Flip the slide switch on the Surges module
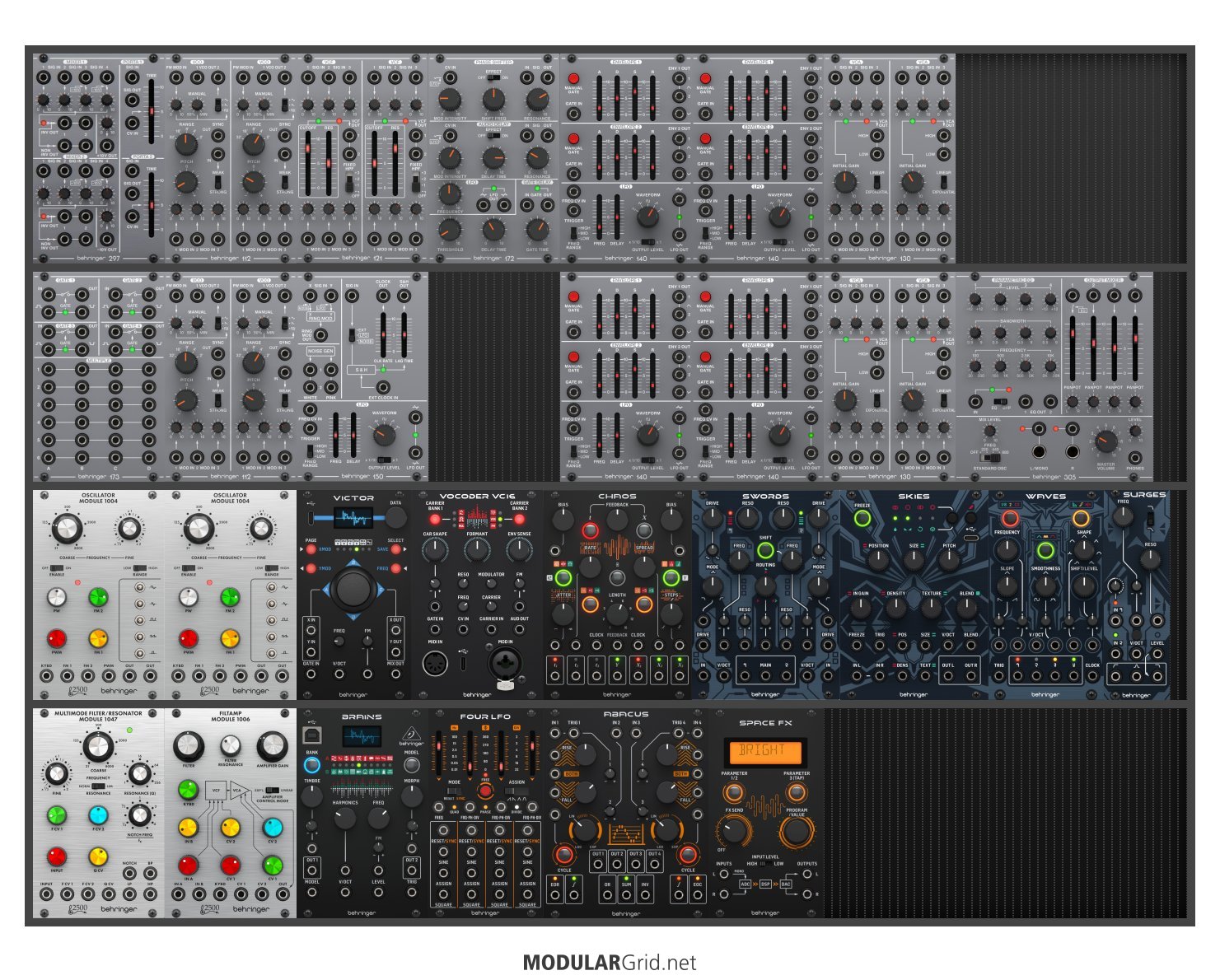The width and height of the screenshot is (1220, 980). point(1150,518)
